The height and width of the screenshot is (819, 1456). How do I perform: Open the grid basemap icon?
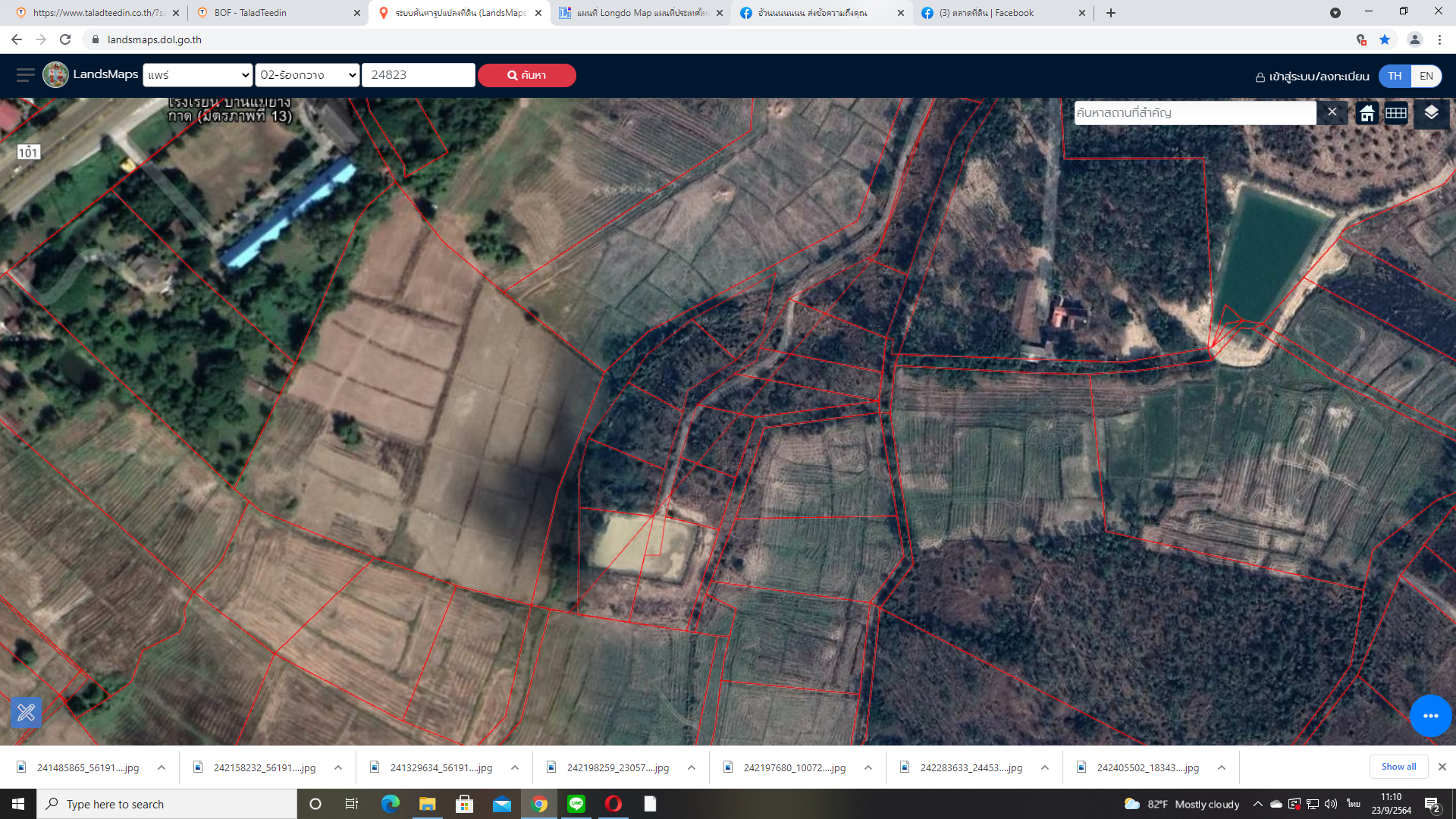[x=1396, y=114]
